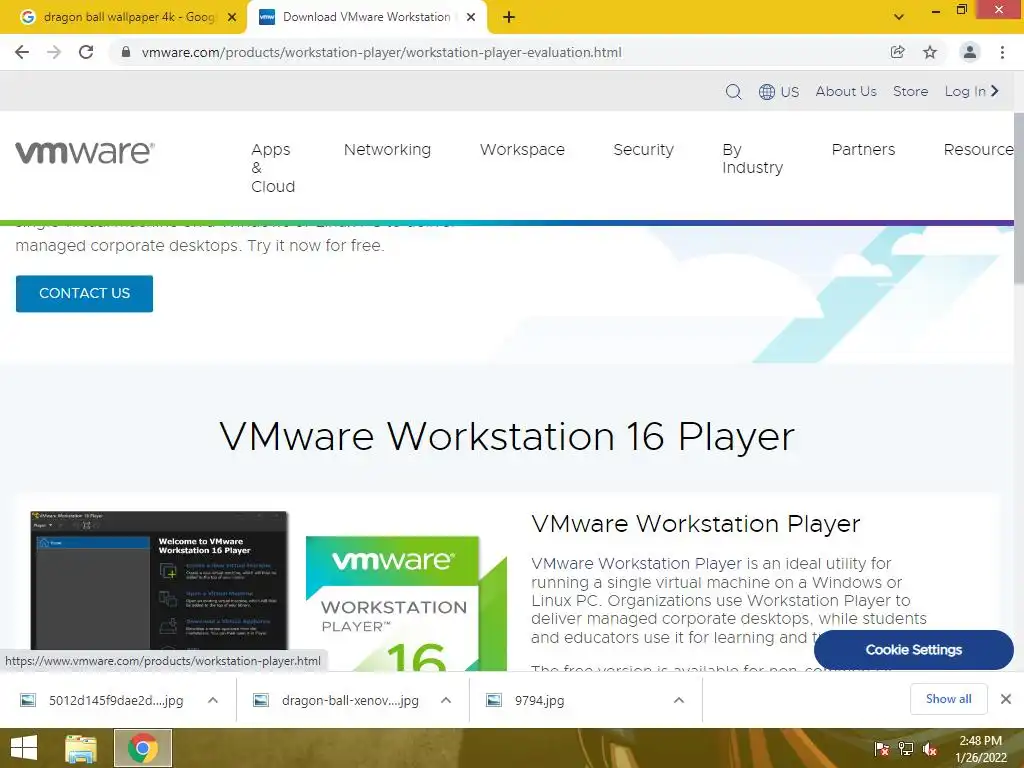Open the Partners menu
This screenshot has height=768, width=1024.
863,150
